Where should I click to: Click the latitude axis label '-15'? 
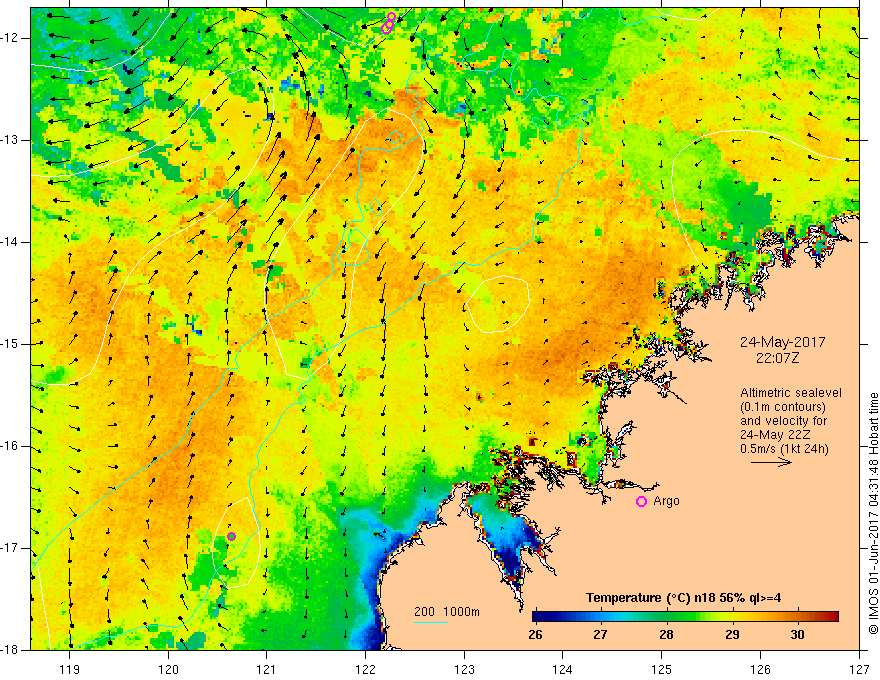(10, 344)
